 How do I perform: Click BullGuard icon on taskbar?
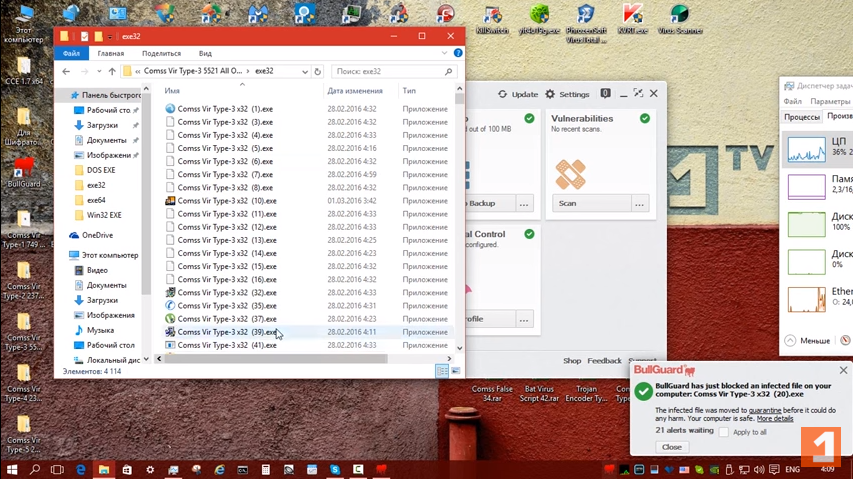(381, 469)
